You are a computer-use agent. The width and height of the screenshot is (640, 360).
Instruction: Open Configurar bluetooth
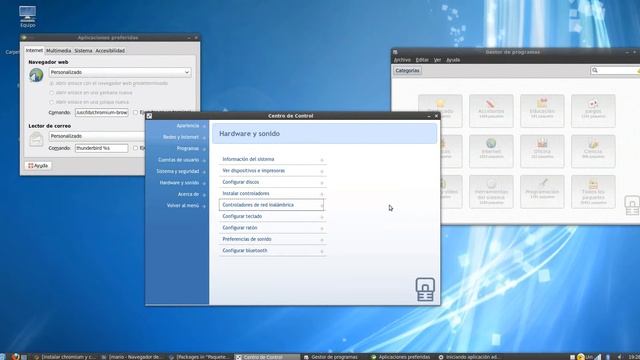272,251
